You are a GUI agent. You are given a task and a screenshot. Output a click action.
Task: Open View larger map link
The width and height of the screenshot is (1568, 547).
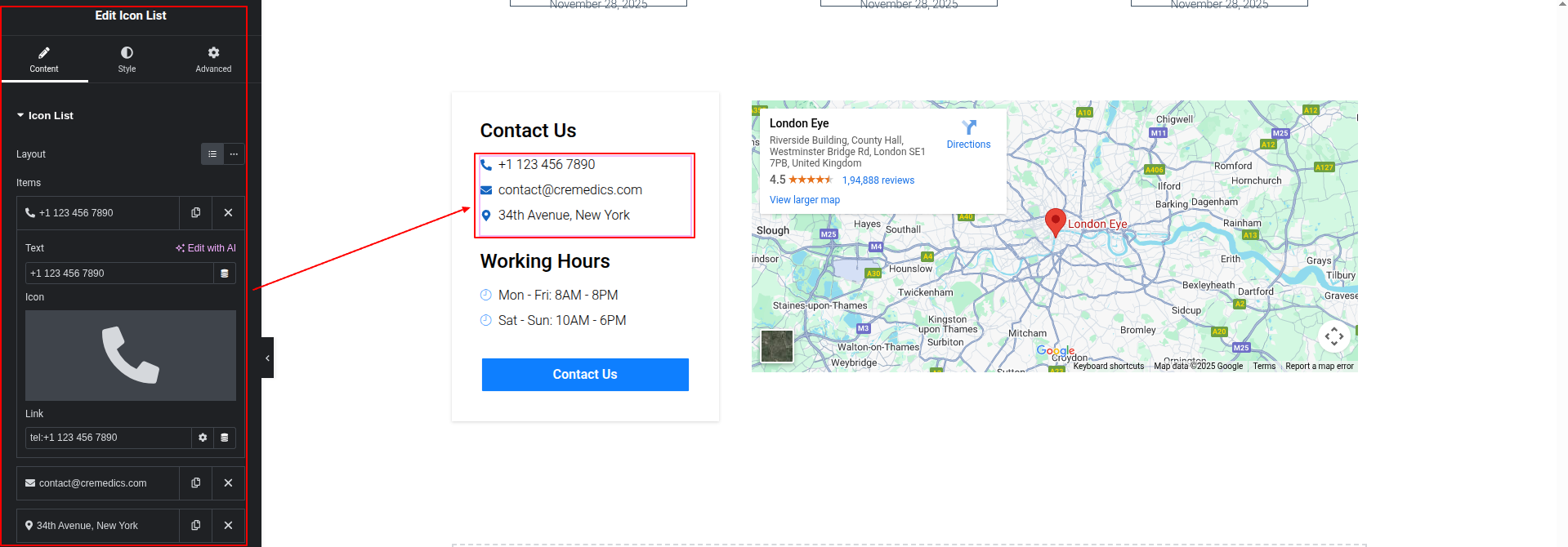(804, 200)
